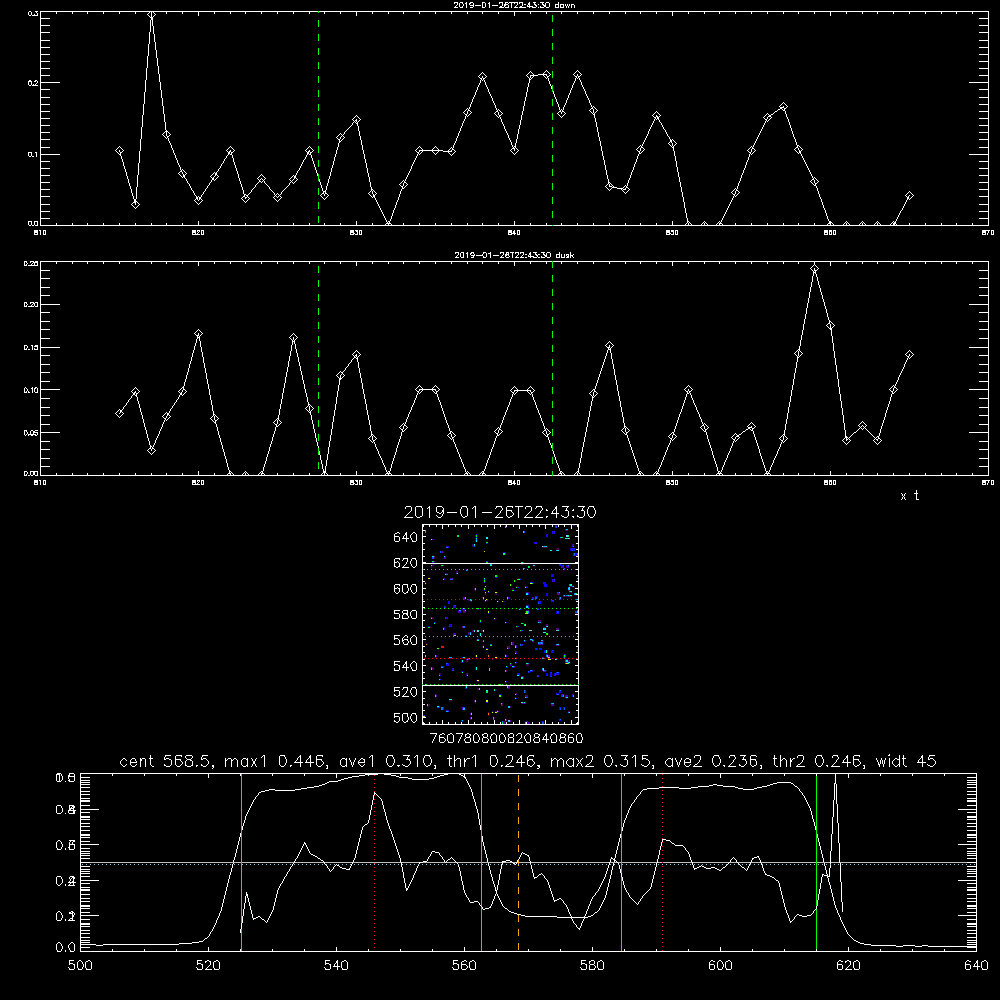Click the 'ave2 0.236' value
The image size is (1000, 1000).
point(711,761)
